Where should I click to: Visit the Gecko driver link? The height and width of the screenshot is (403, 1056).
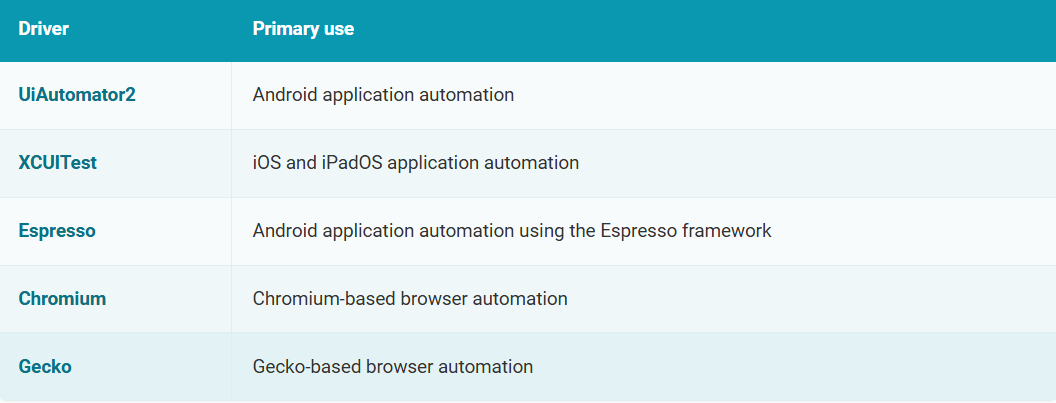pos(44,367)
